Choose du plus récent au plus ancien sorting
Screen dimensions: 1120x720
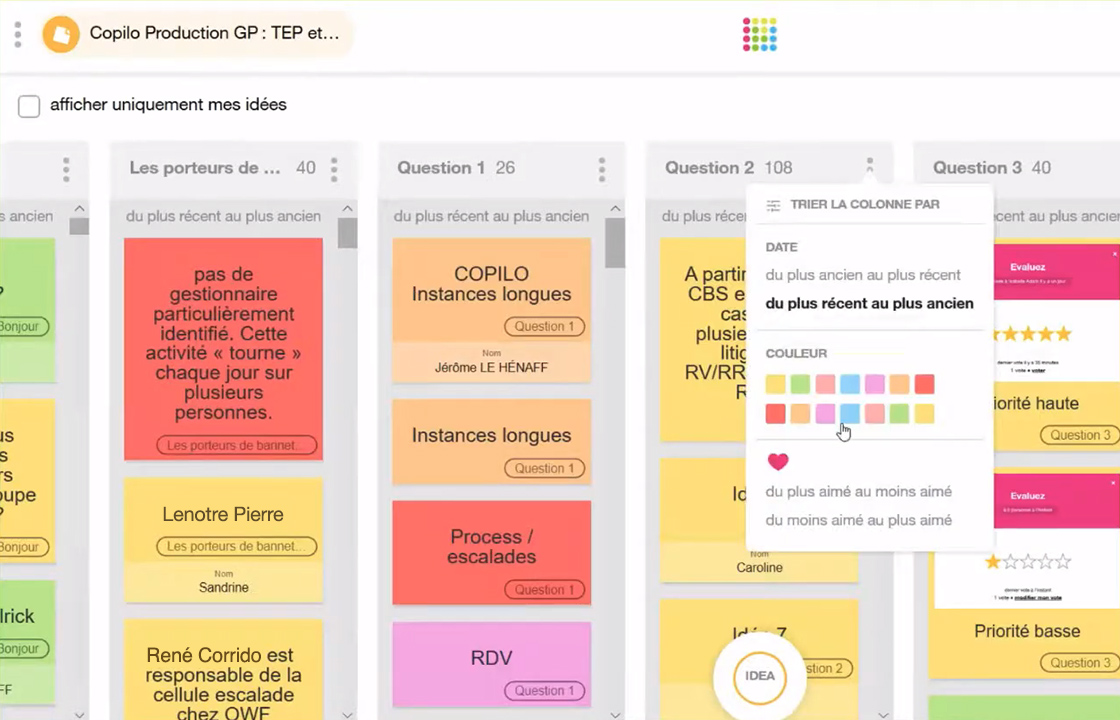point(869,304)
